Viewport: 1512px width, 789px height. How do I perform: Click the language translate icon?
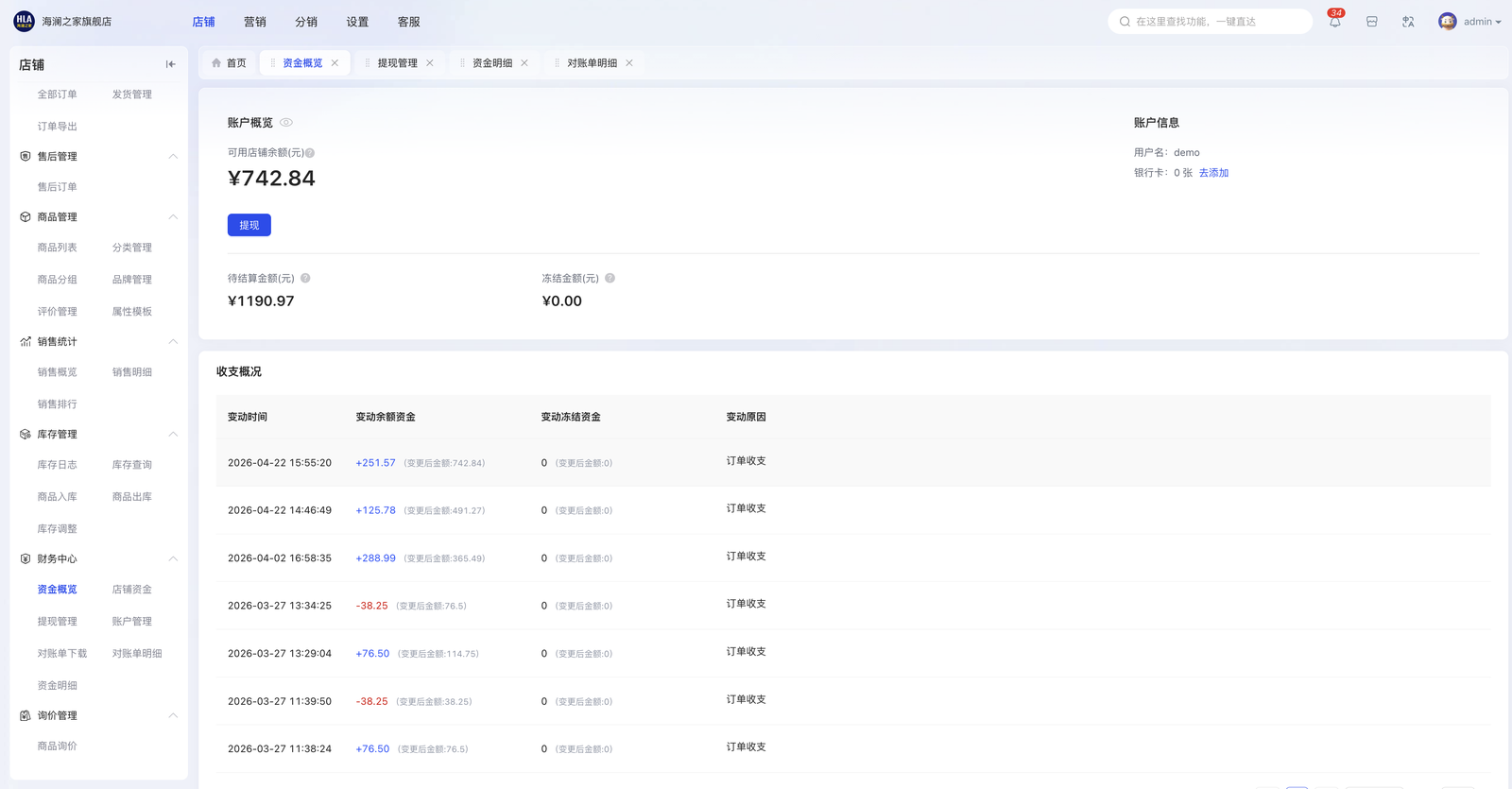[x=1408, y=22]
